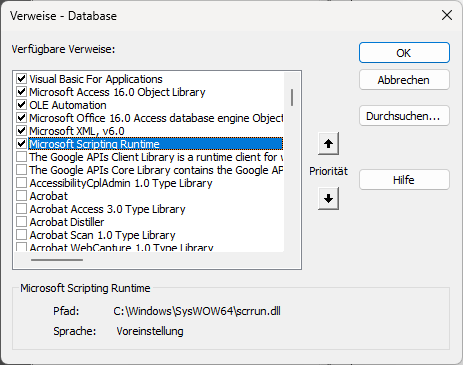This screenshot has width=463, height=365.
Task: Uncheck Microsoft Office 16.0 Access database engine
Action: point(22,118)
